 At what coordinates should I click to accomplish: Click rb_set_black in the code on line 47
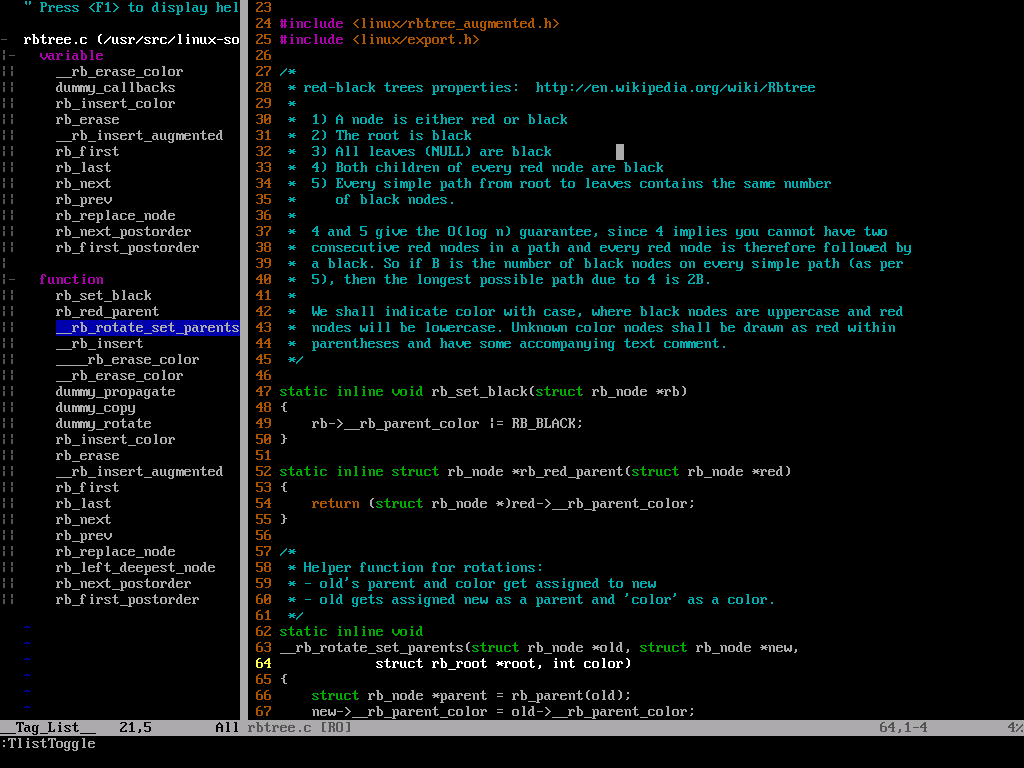pyautogui.click(x=479, y=392)
